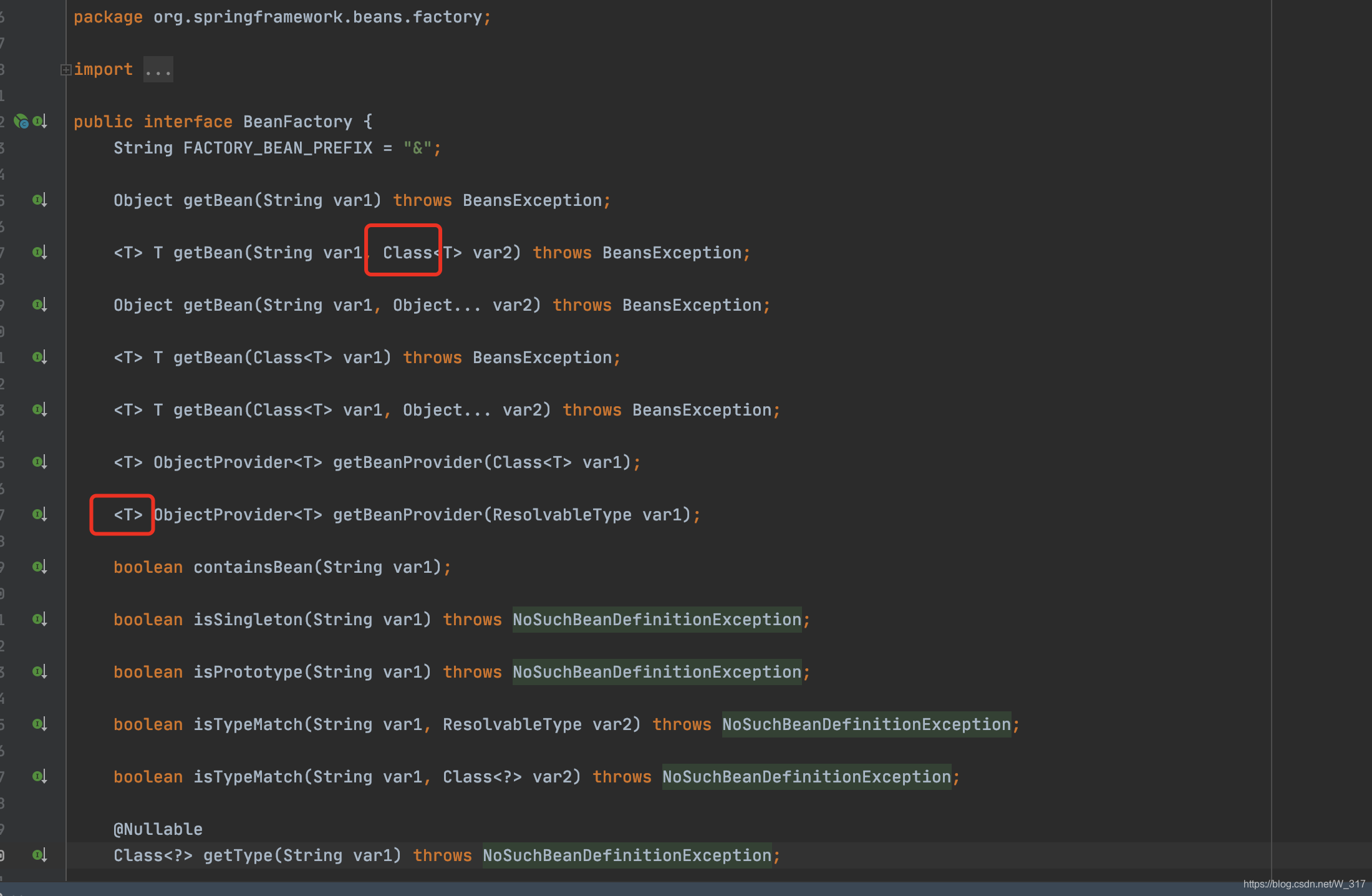Click gutter icon beside isSingleton method
The image size is (1372, 896).
click(x=40, y=619)
